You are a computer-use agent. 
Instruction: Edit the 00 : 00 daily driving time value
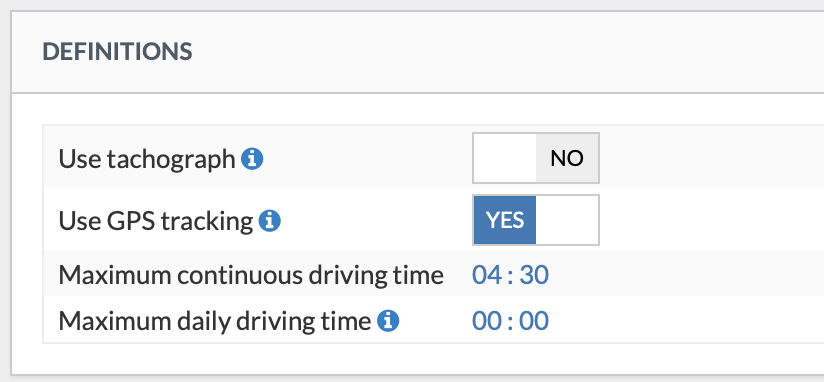510,321
